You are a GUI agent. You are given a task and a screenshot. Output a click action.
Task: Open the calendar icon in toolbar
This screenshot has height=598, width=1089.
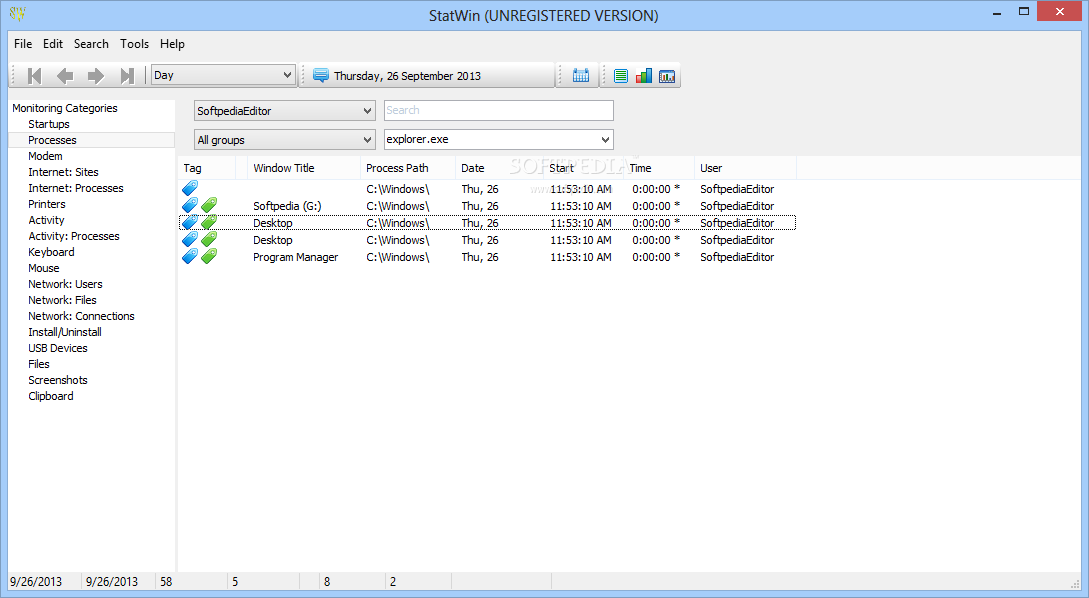[581, 76]
